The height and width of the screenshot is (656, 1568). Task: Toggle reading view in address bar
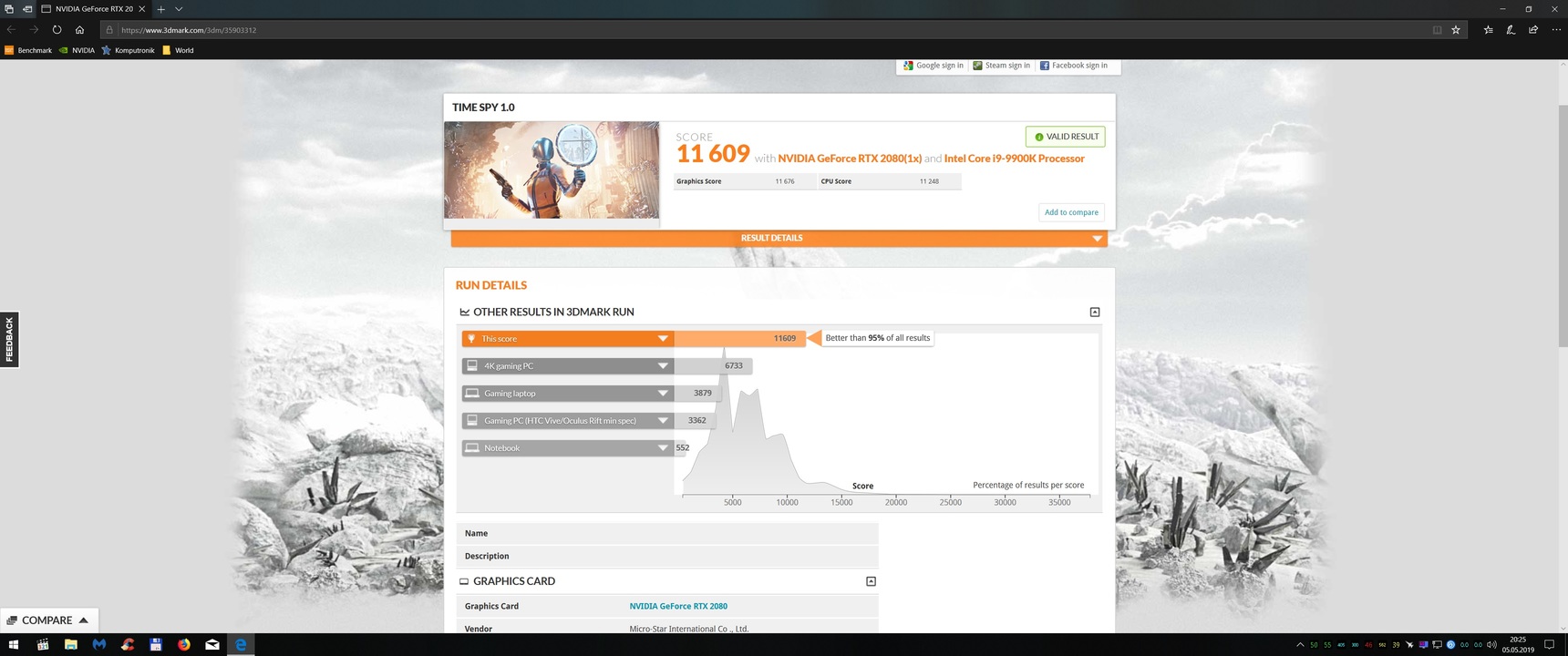[x=1438, y=30]
